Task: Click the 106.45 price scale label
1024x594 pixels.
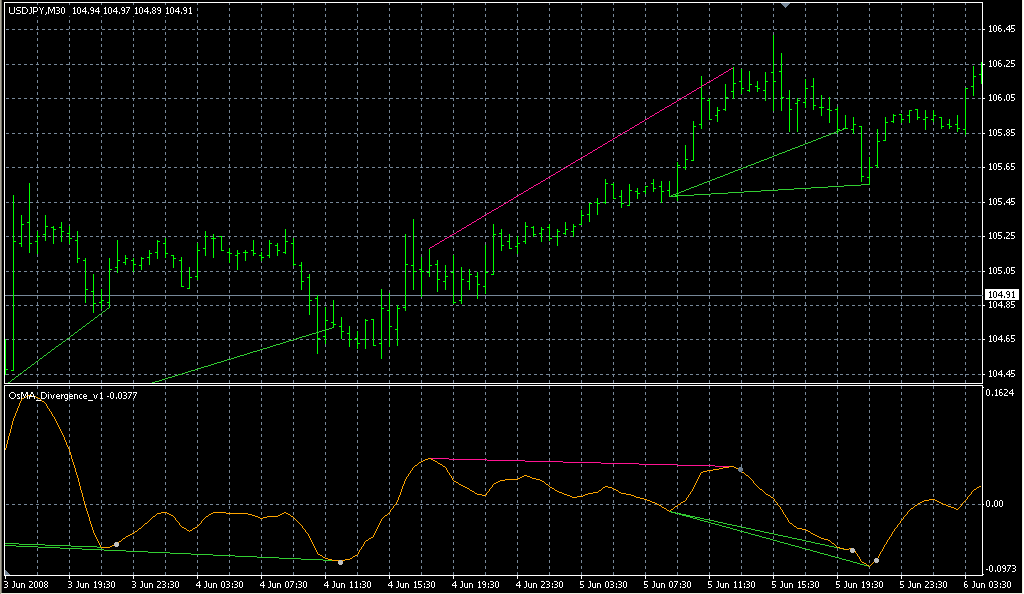Action: tap(1002, 29)
